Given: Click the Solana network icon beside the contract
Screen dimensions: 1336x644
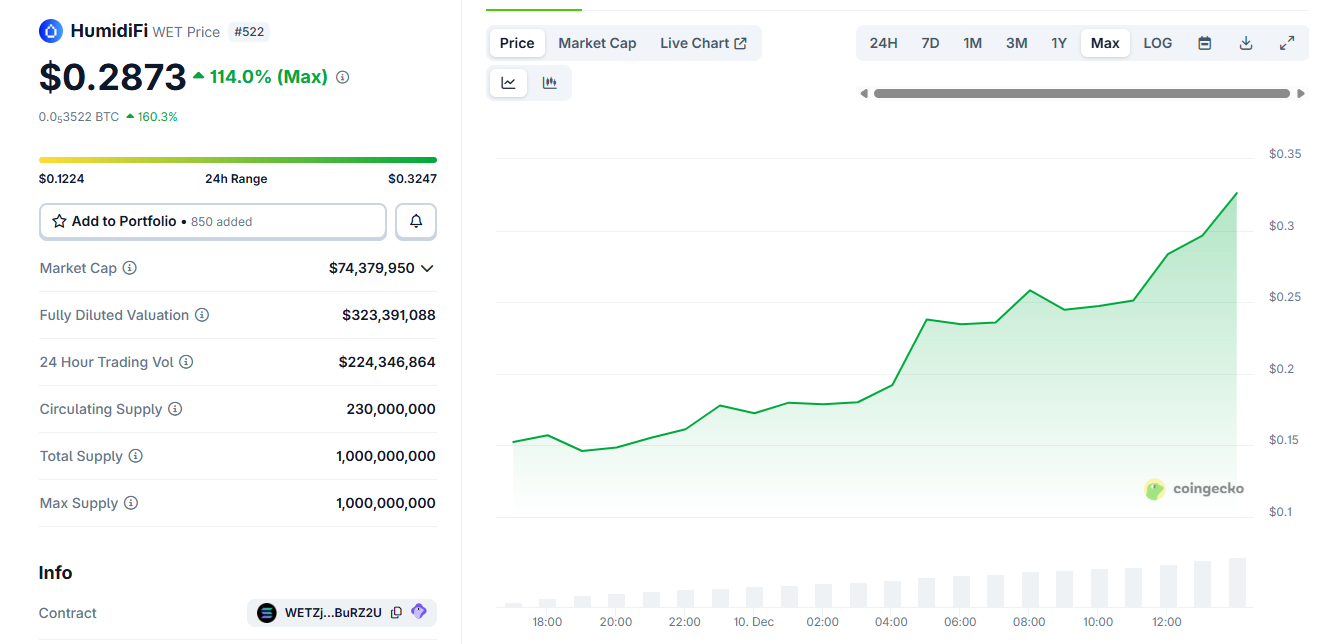Looking at the screenshot, I should tap(265, 612).
